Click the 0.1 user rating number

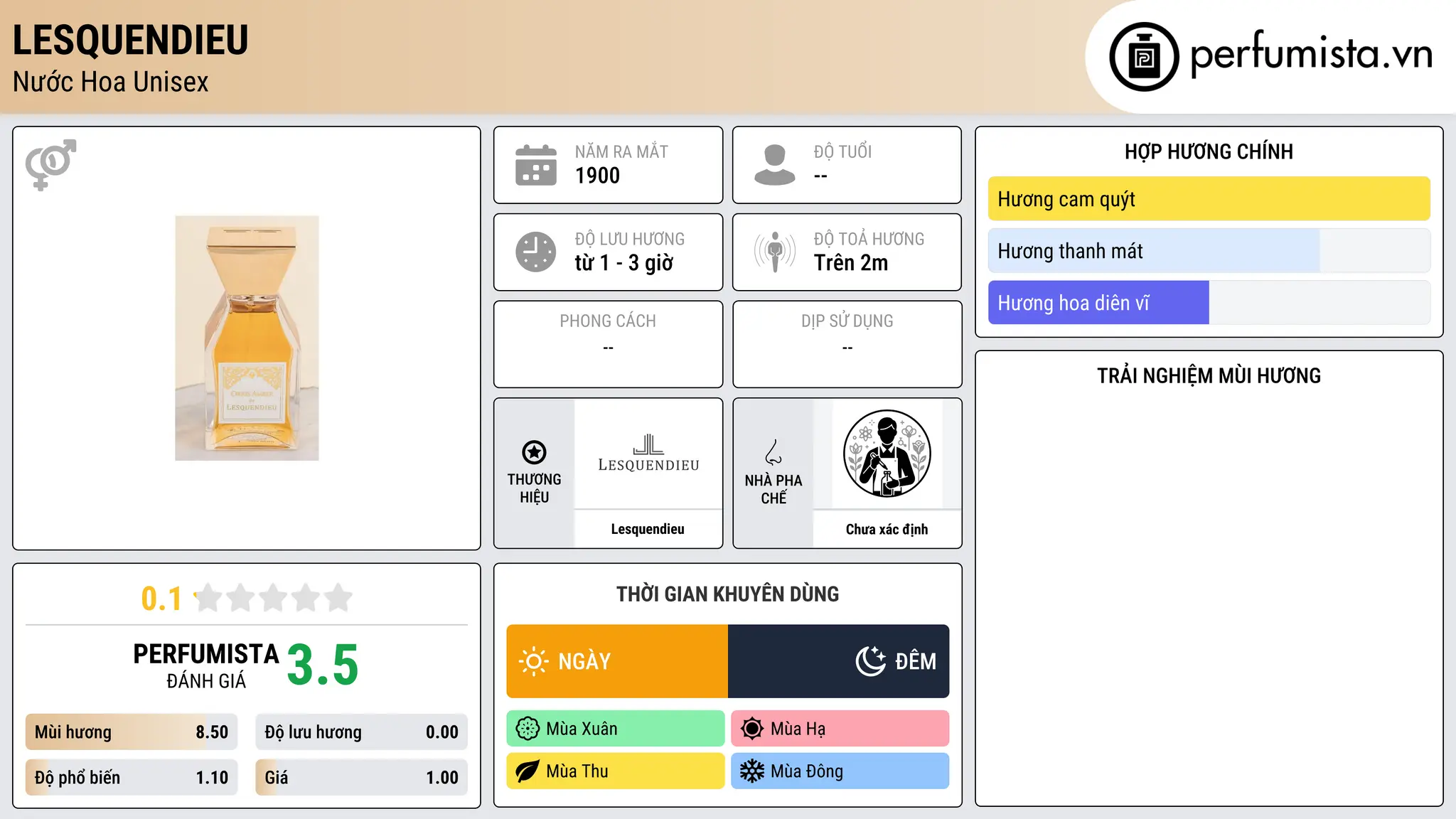tap(161, 599)
